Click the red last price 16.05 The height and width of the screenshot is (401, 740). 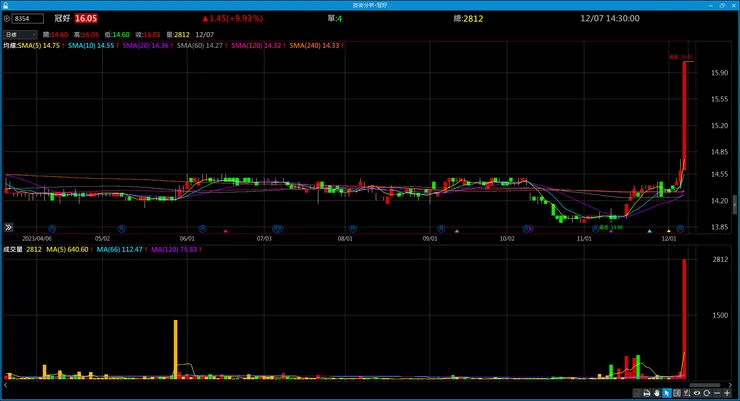[86, 18]
